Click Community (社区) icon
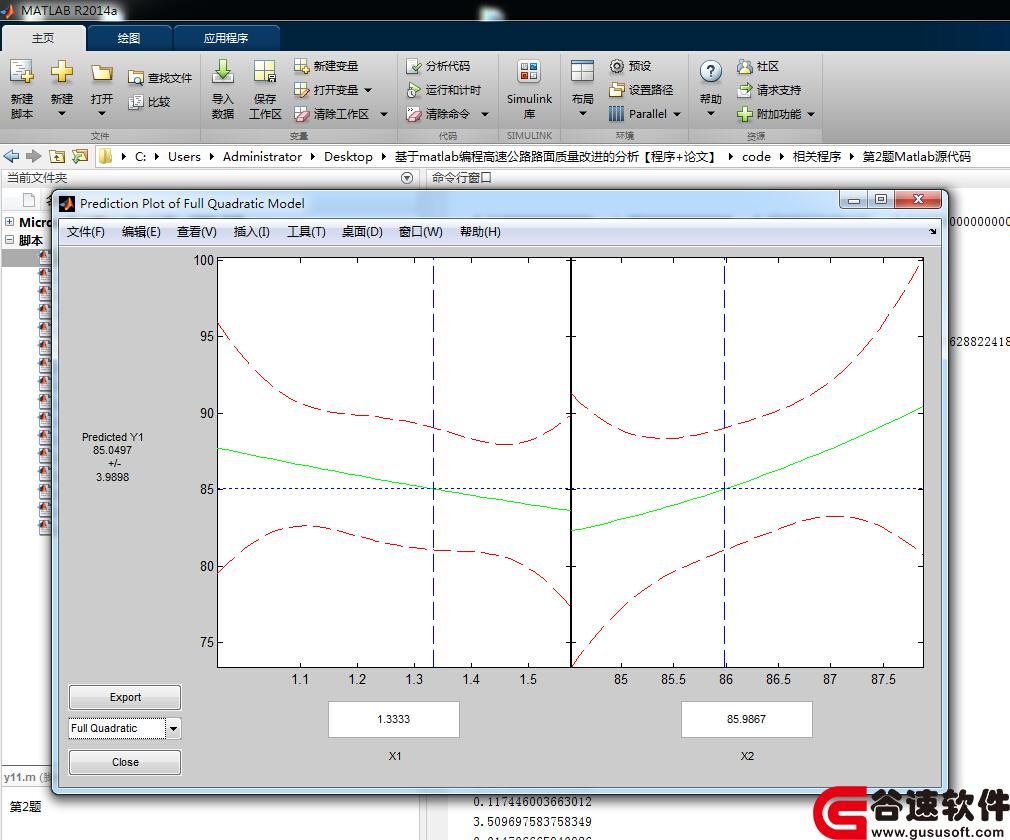This screenshot has width=1010, height=840. click(x=745, y=66)
